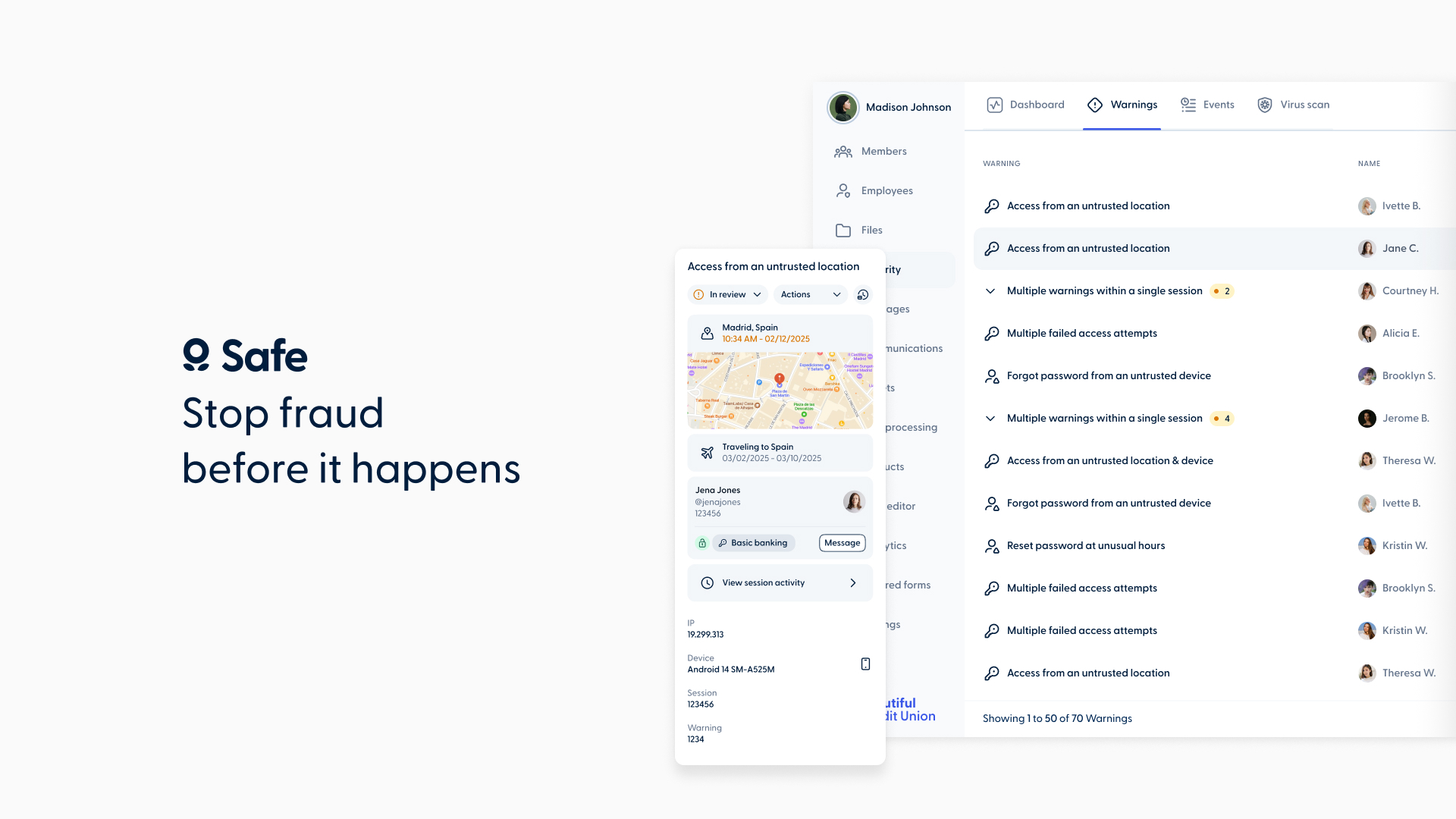The image size is (1456, 819).
Task: Expand Jerome B.'s multiple warnings row
Action: [990, 419]
